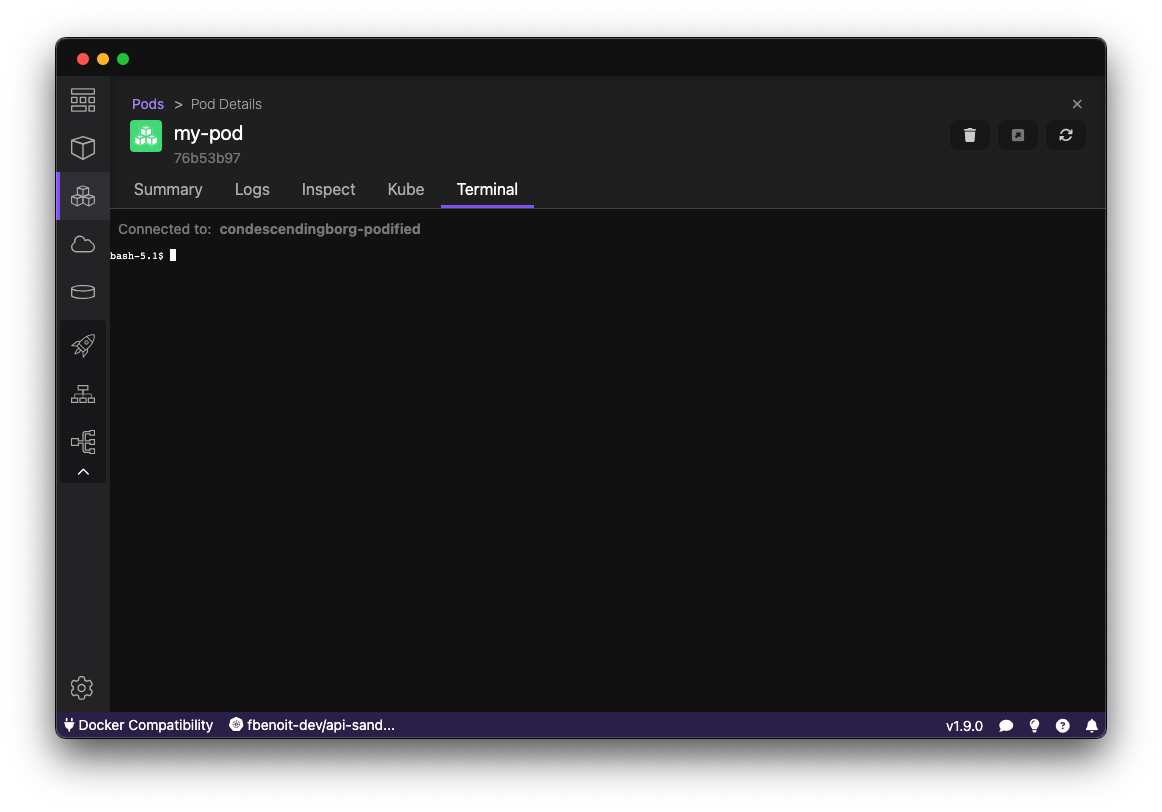Click the open-in-browser pod button
1162x812 pixels.
pyautogui.click(x=1018, y=135)
